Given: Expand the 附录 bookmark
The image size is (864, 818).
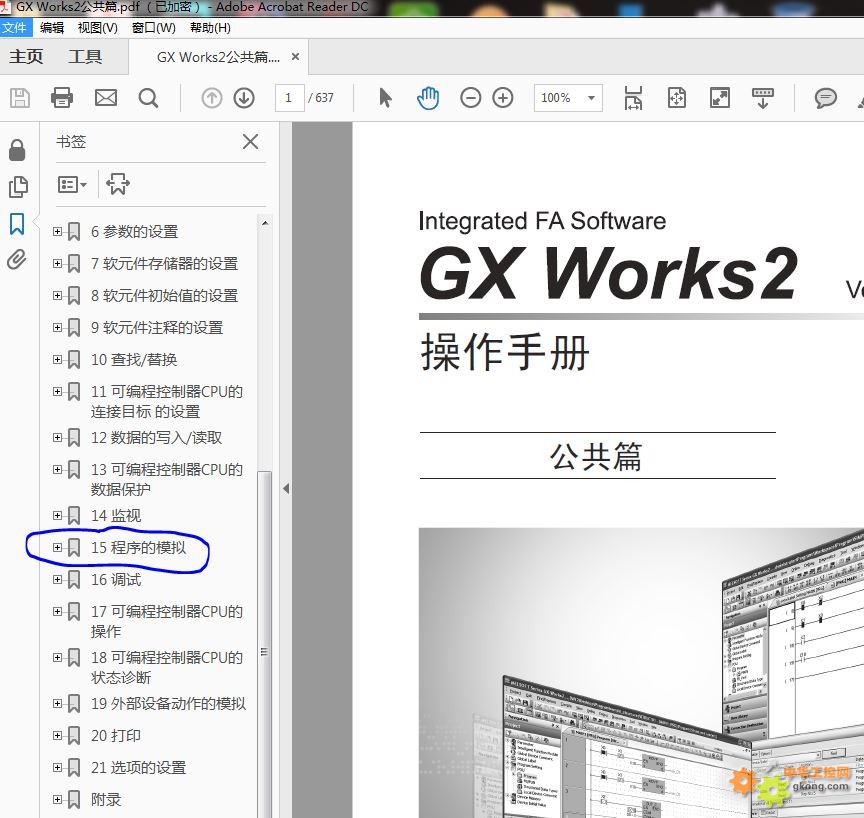Looking at the screenshot, I should point(57,799).
